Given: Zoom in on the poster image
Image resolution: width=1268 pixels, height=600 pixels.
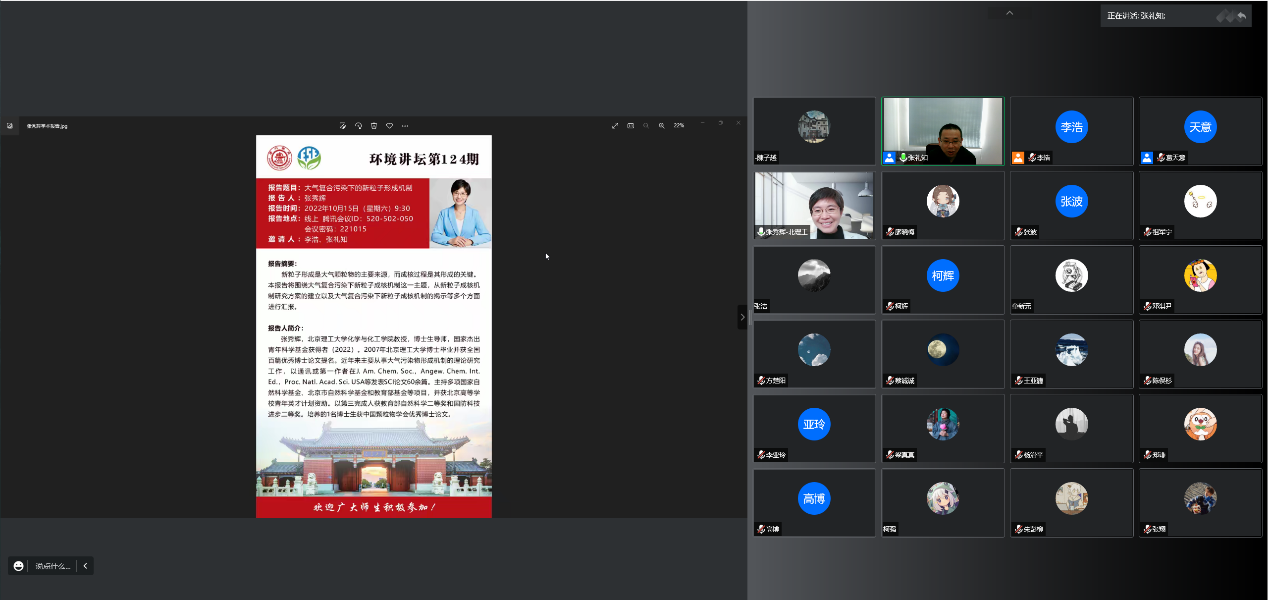Looking at the screenshot, I should click(x=662, y=125).
